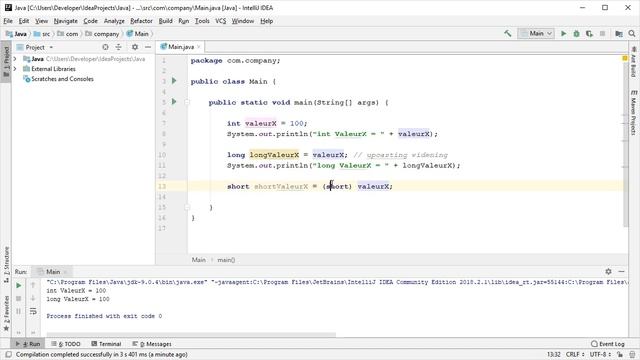Click 'Main' in editor breadcrumb

coord(199,260)
